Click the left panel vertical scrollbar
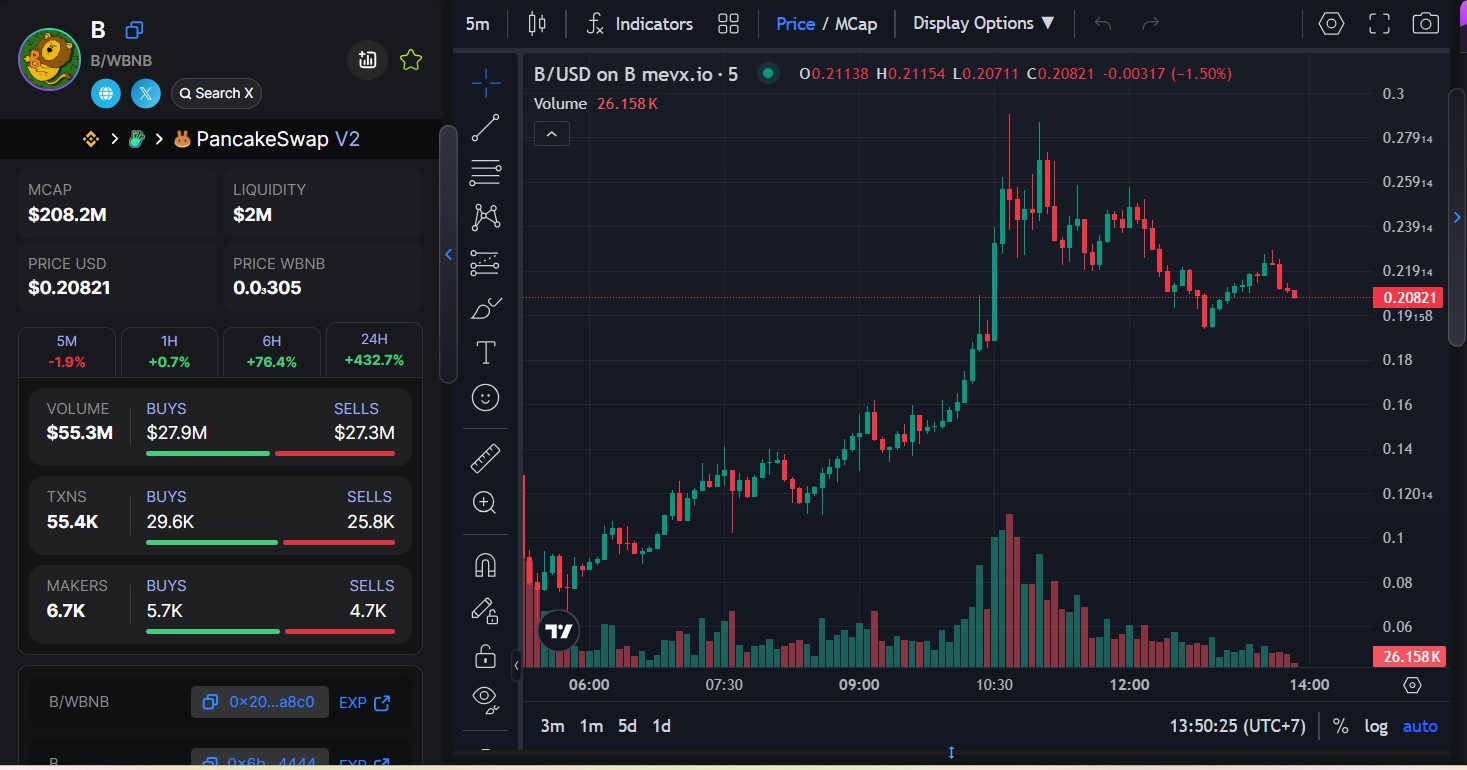The height and width of the screenshot is (770, 1467). coord(448,254)
